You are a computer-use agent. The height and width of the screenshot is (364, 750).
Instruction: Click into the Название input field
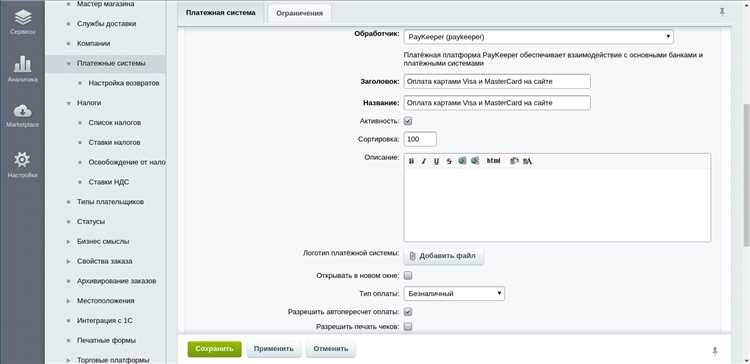click(497, 103)
